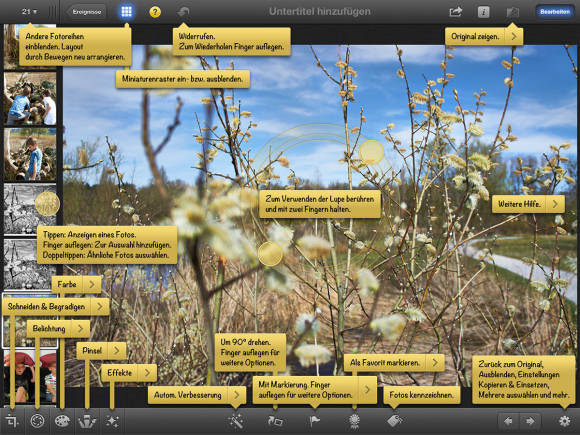Click the Bearbeiten button
The image size is (580, 435).
click(x=554, y=12)
